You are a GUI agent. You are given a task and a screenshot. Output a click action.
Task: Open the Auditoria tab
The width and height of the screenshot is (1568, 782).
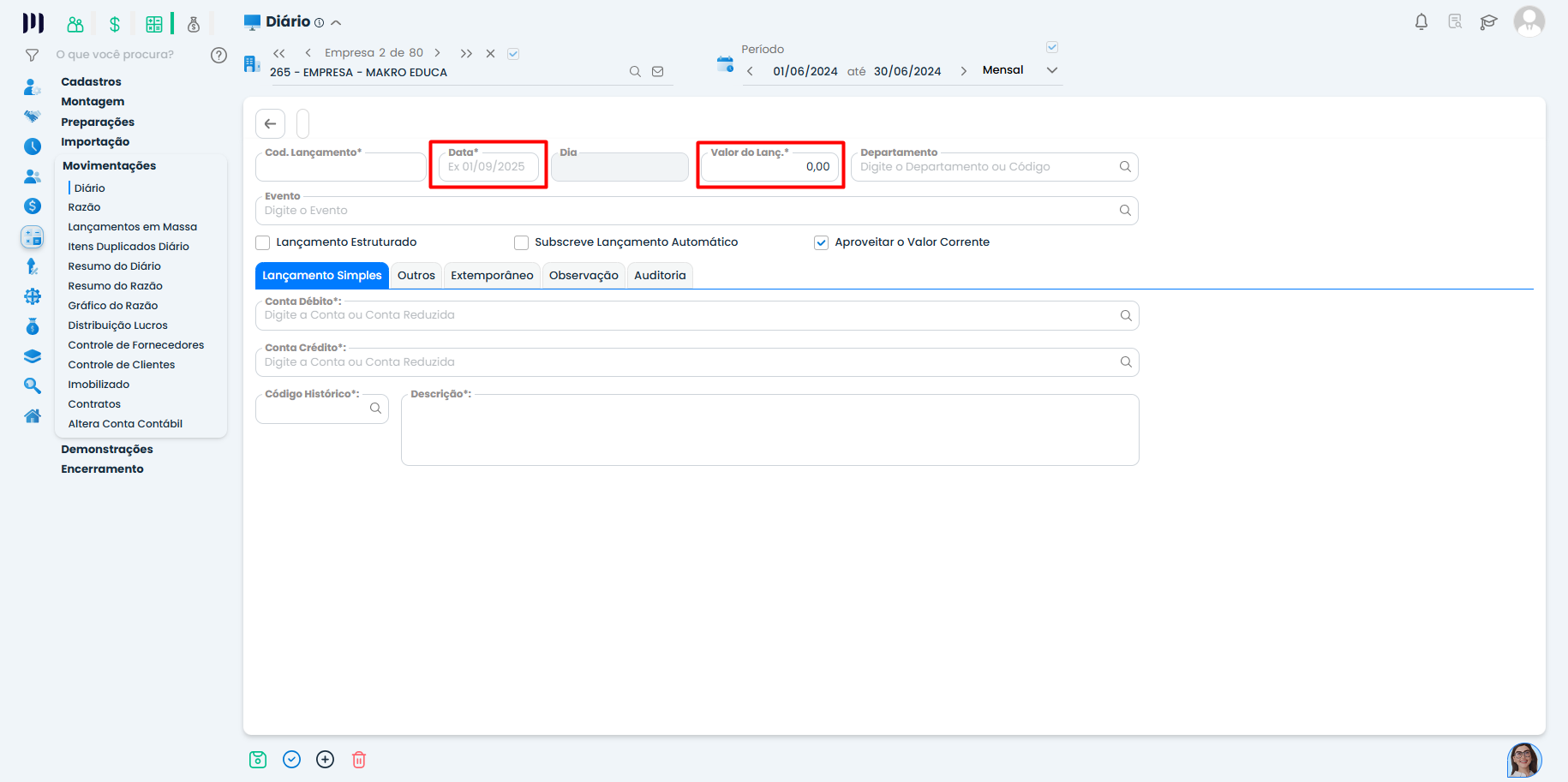pyautogui.click(x=659, y=276)
